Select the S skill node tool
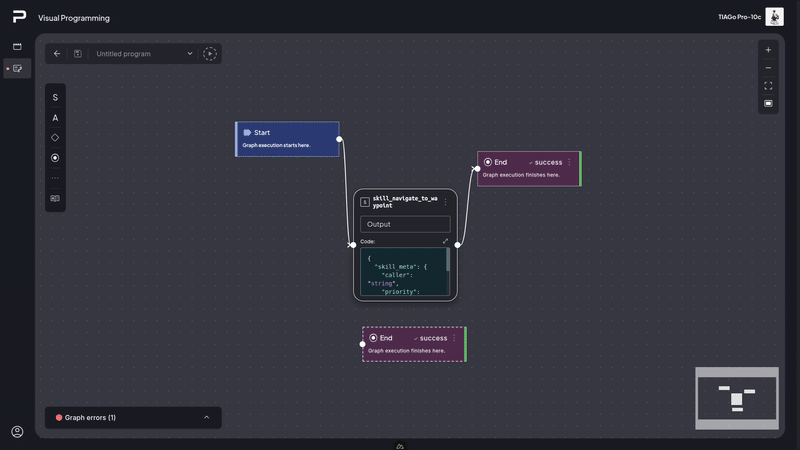The image size is (800, 450). click(55, 97)
